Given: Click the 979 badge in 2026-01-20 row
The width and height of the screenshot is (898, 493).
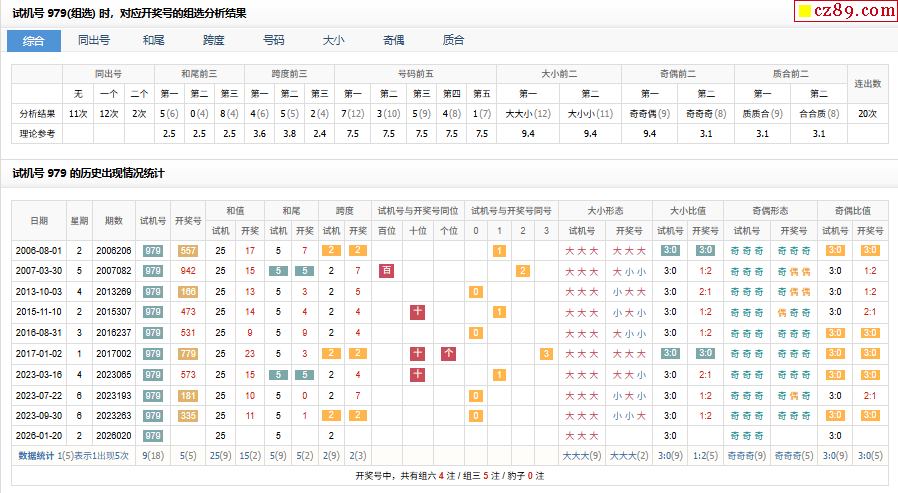Looking at the screenshot, I should click(153, 436).
